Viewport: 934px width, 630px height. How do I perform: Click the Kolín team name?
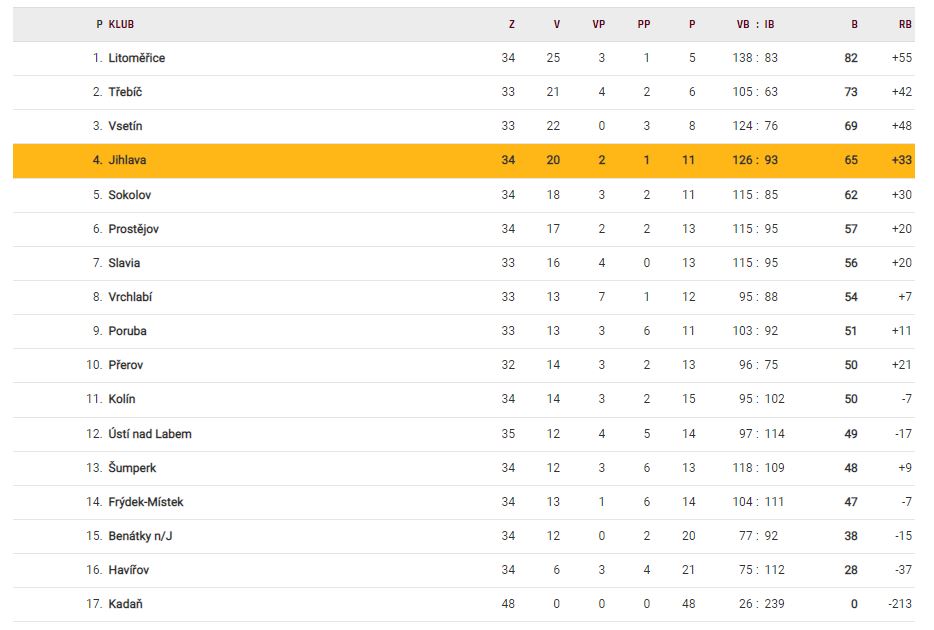[122, 399]
